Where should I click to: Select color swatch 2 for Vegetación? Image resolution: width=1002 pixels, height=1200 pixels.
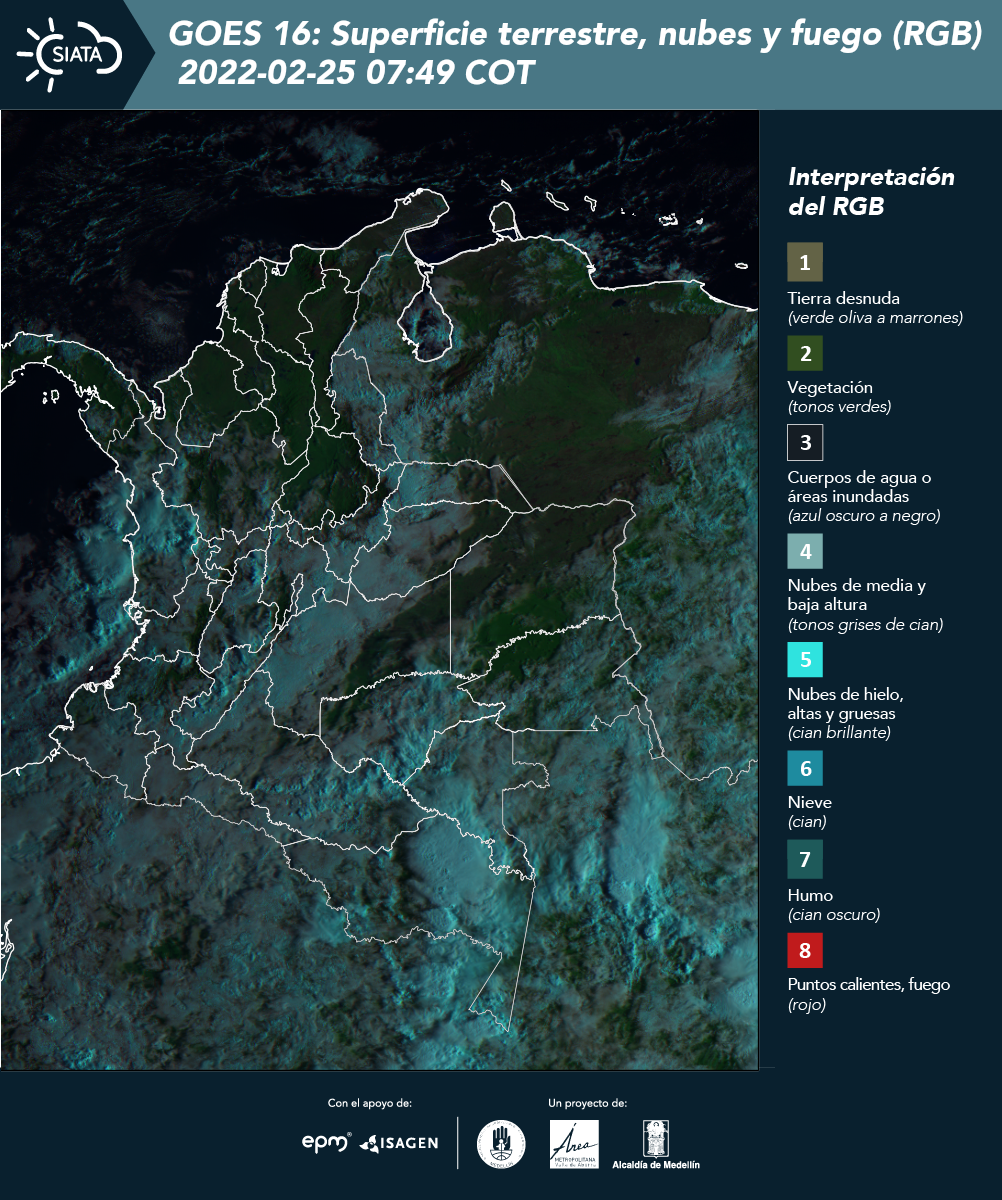tap(805, 352)
